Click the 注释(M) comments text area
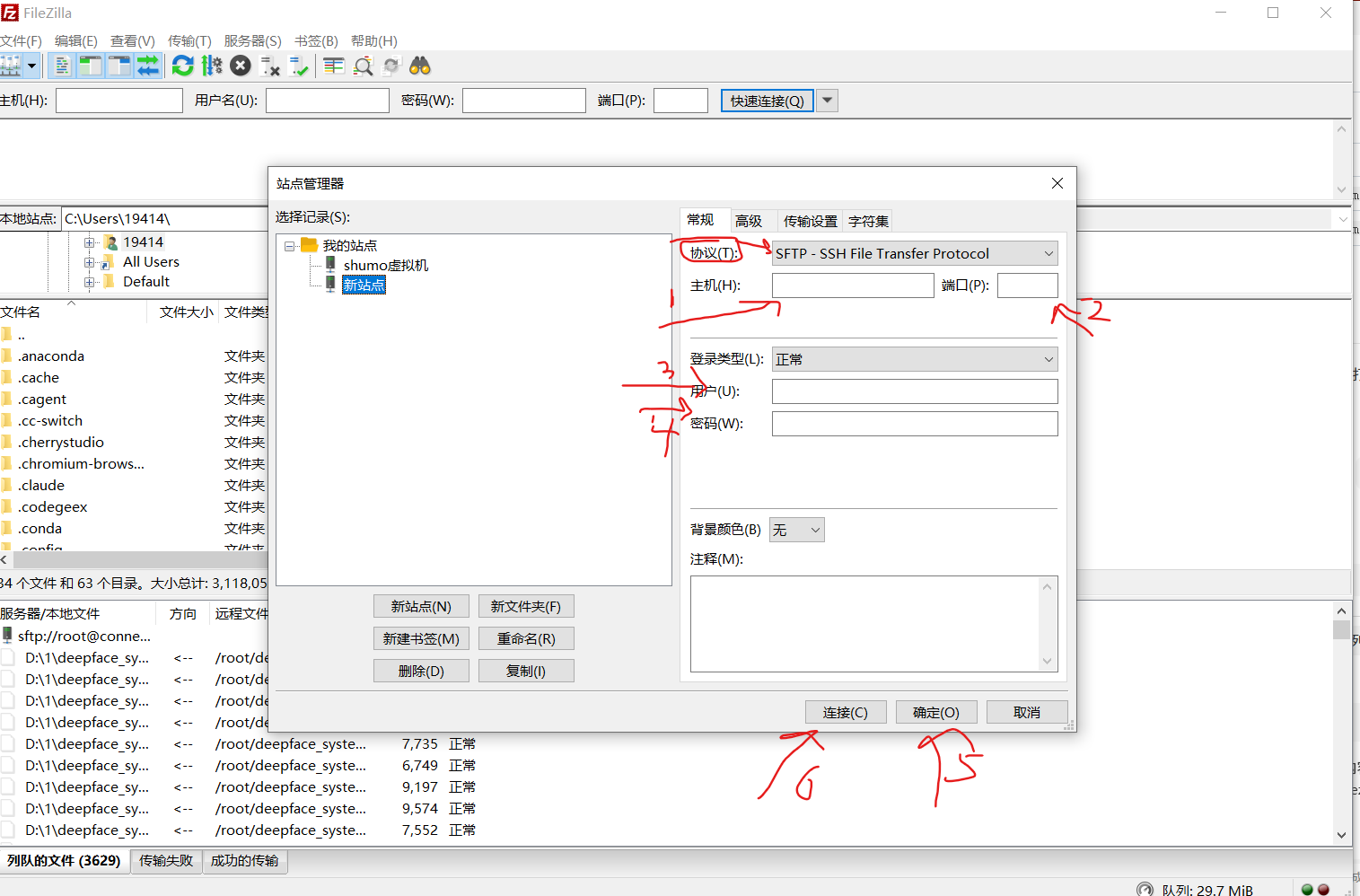 click(874, 624)
